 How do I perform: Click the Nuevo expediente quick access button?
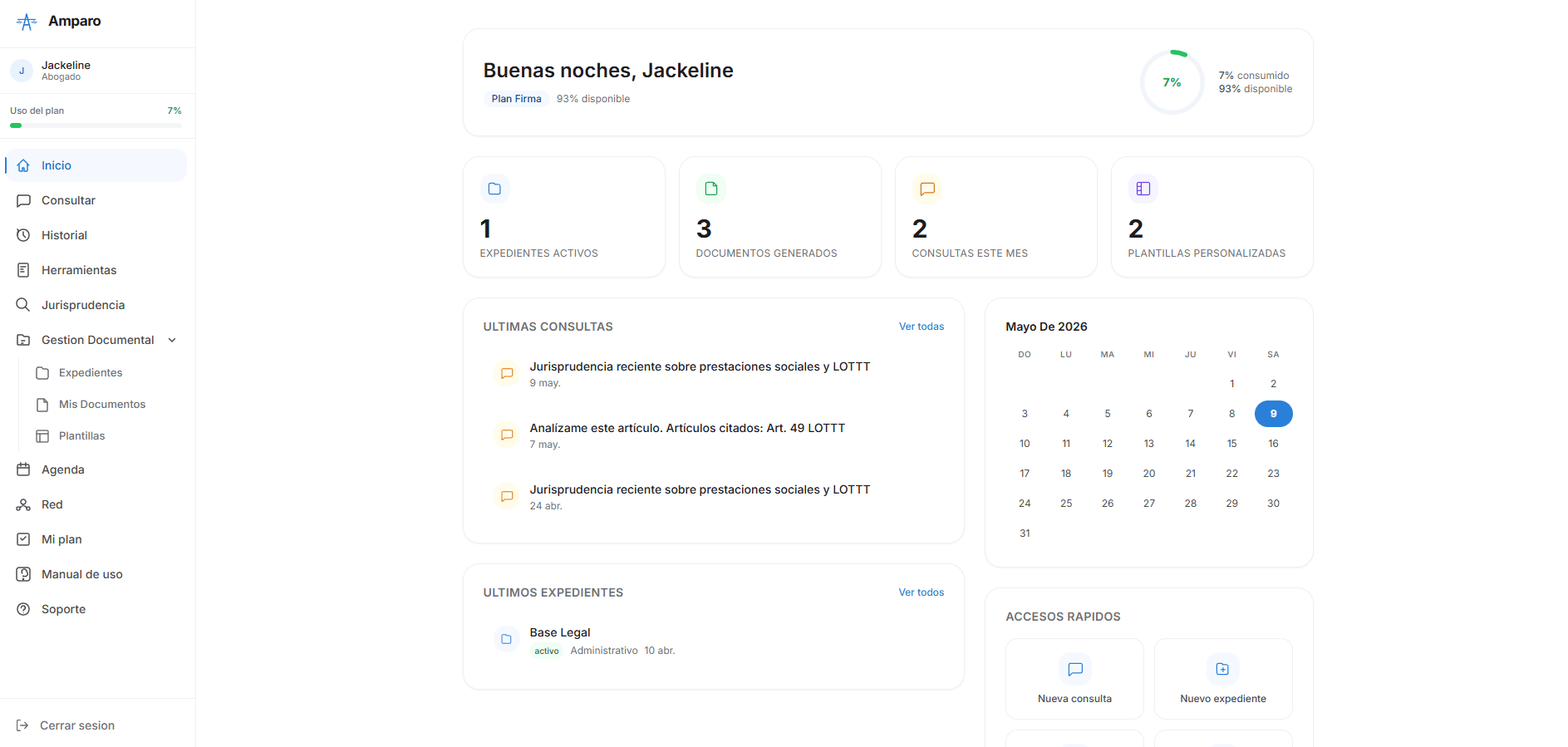(1223, 679)
